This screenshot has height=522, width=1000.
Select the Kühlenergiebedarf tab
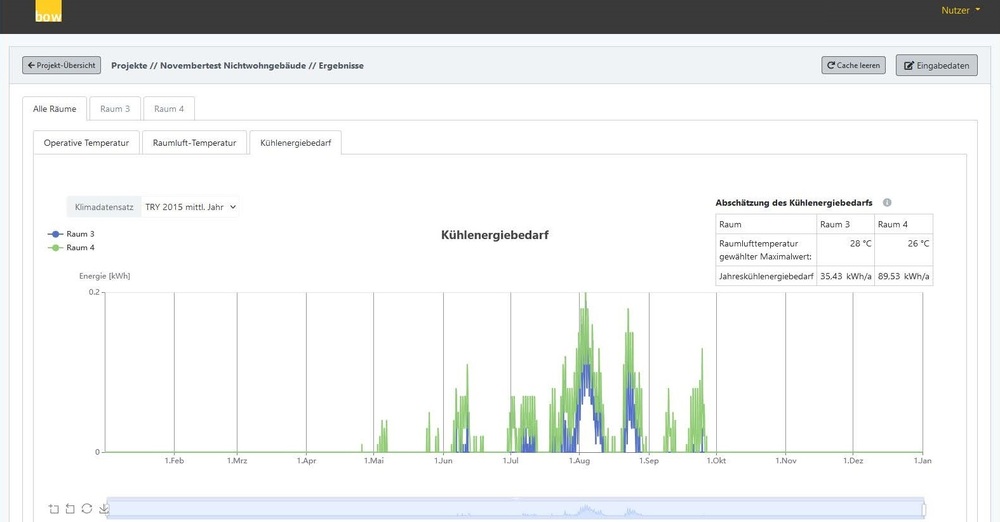click(295, 143)
